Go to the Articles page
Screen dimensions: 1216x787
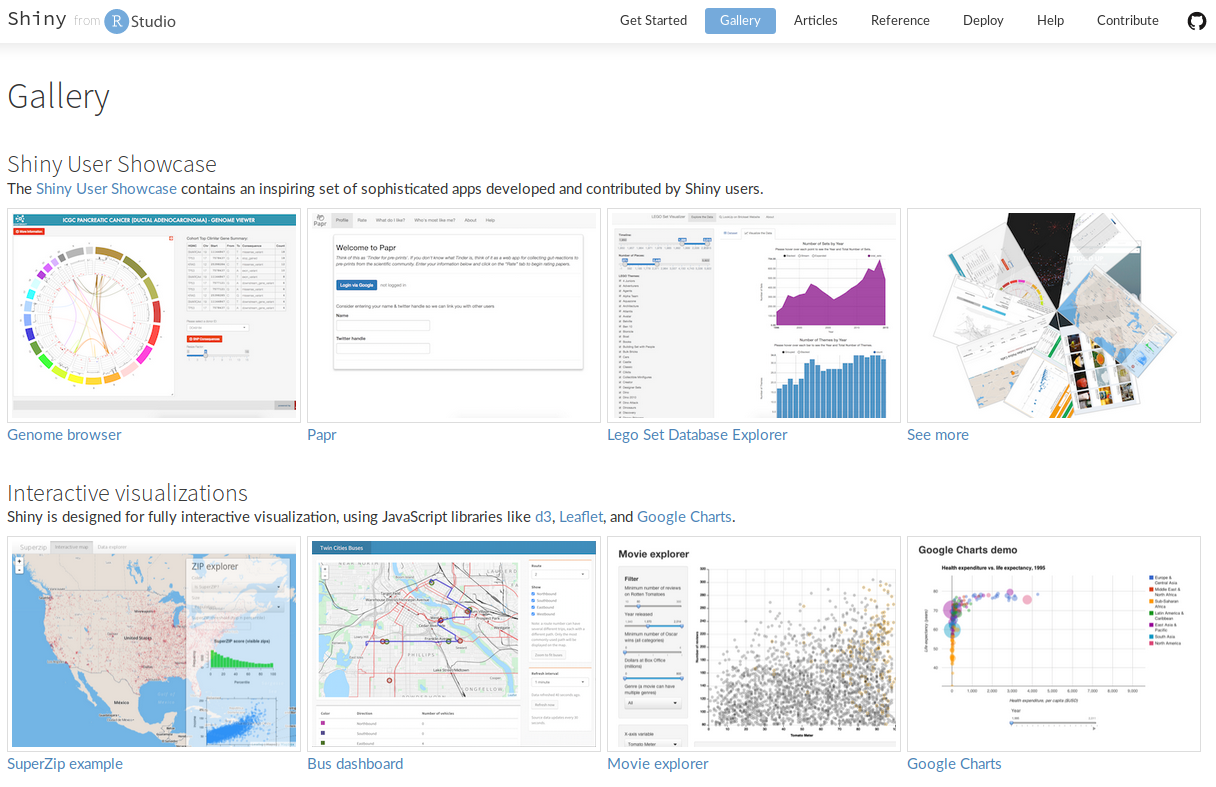pos(815,21)
